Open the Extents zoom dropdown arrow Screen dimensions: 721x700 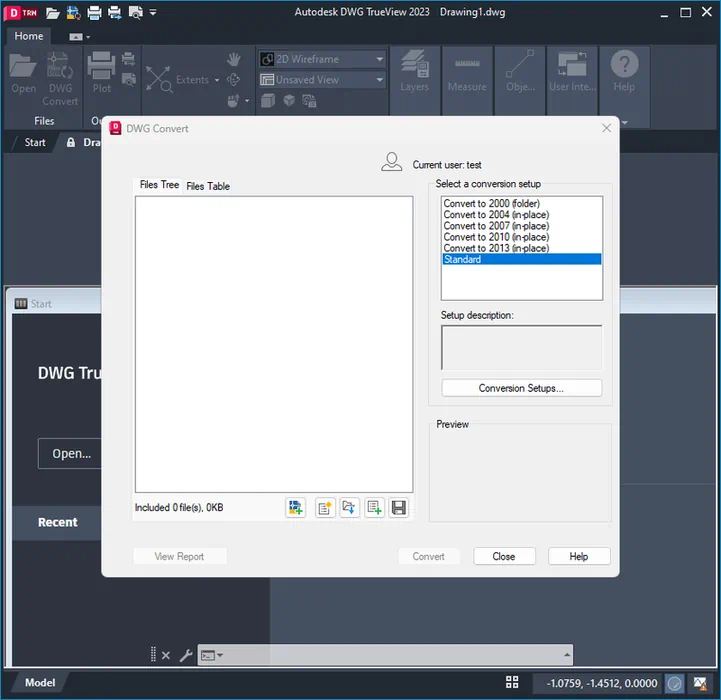pos(217,80)
